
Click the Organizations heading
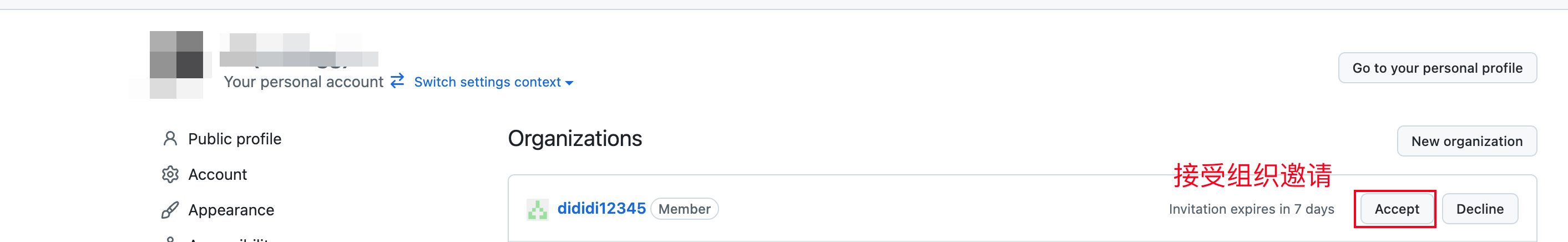pos(575,139)
